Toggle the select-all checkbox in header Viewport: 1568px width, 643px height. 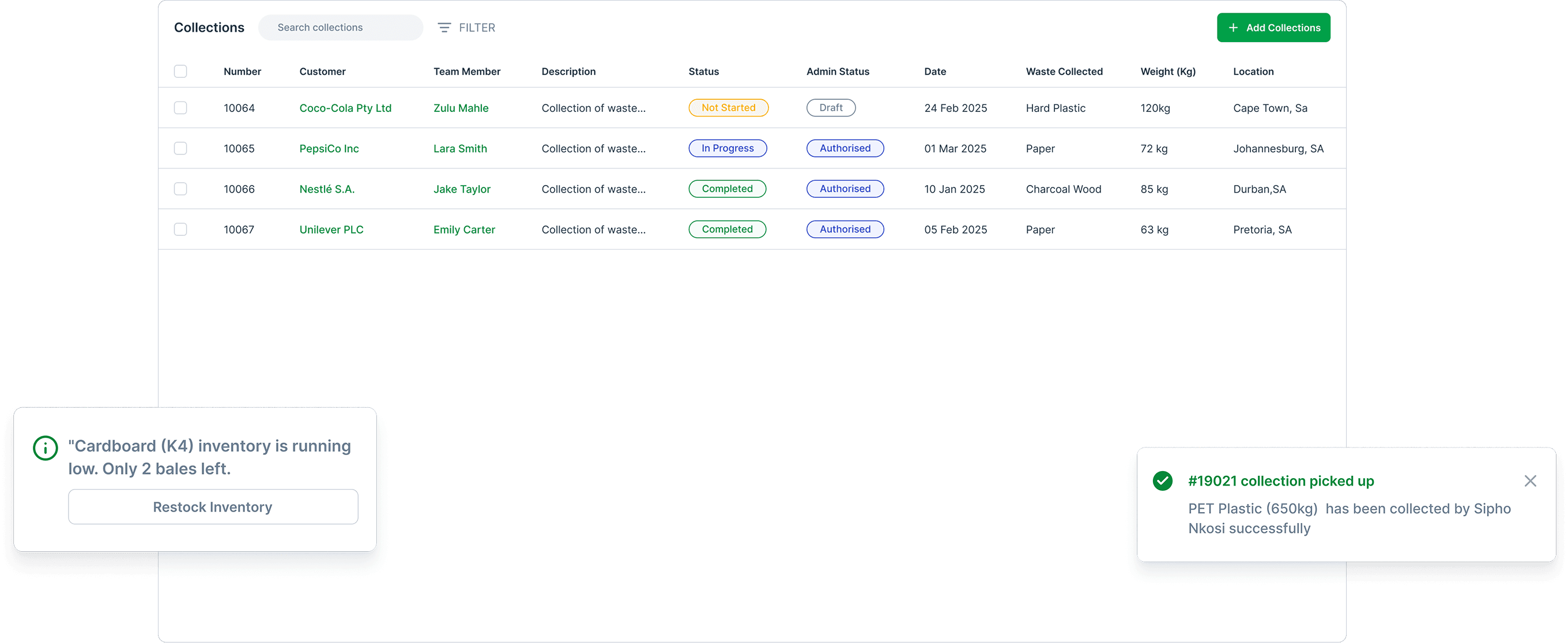click(180, 72)
